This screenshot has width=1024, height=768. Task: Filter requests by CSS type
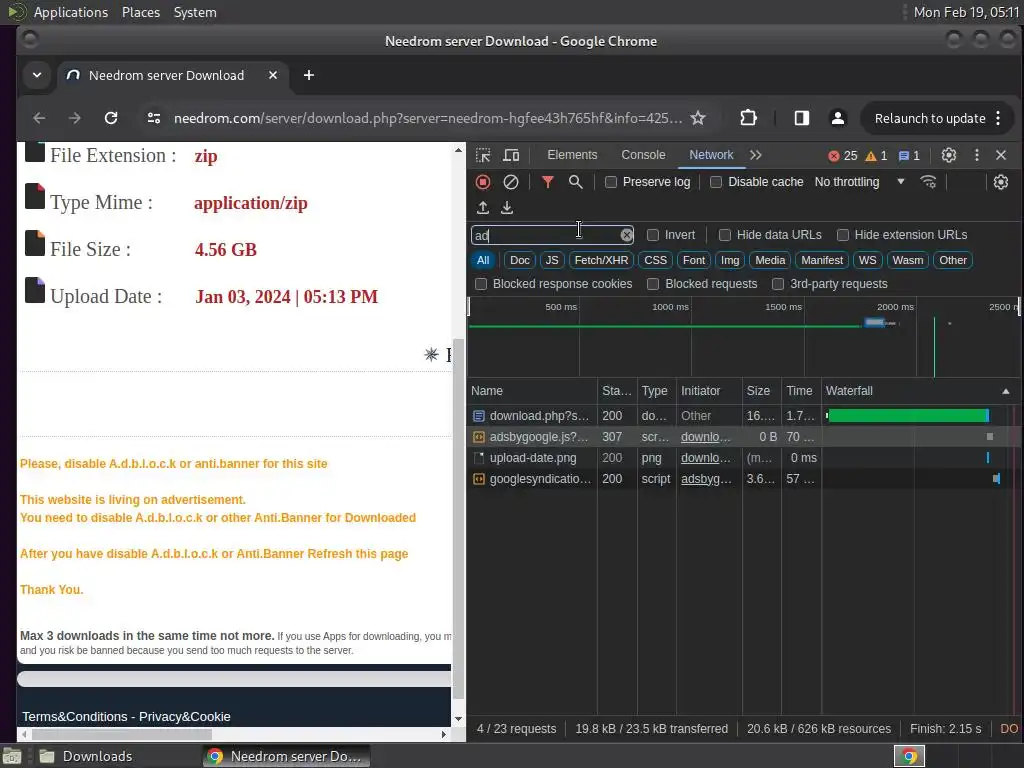pos(655,261)
